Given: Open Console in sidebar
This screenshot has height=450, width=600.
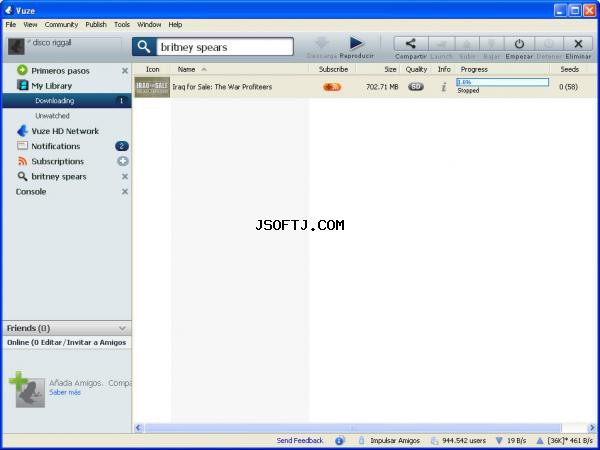Looking at the screenshot, I should coord(31,192).
